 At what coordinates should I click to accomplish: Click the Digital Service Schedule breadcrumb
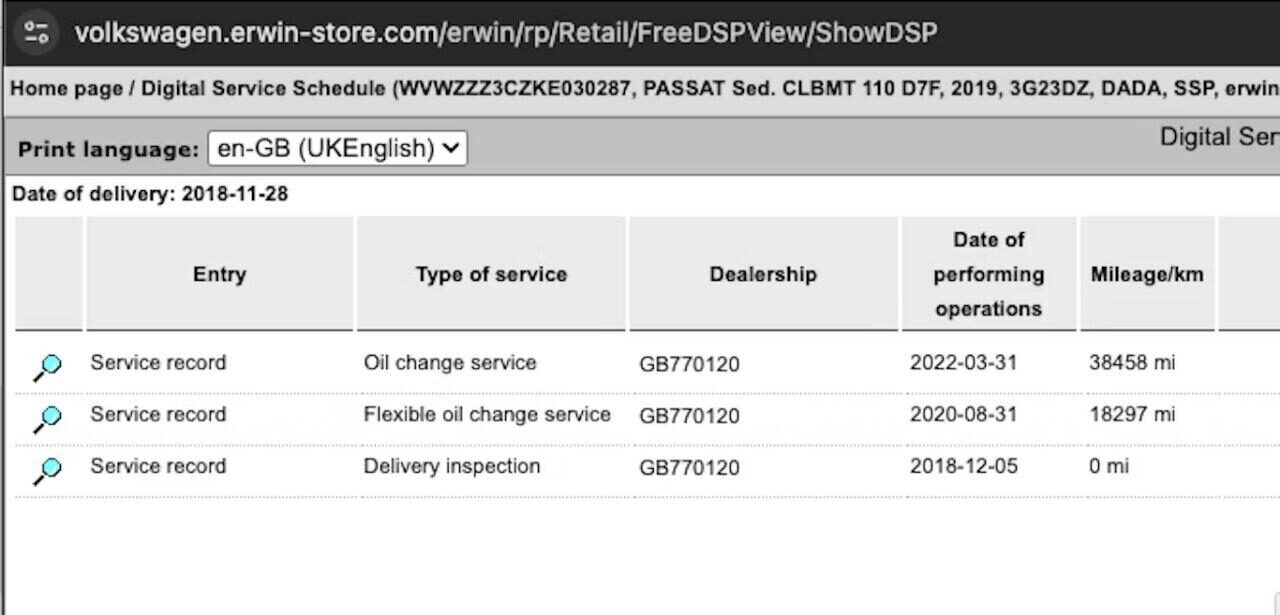point(263,88)
